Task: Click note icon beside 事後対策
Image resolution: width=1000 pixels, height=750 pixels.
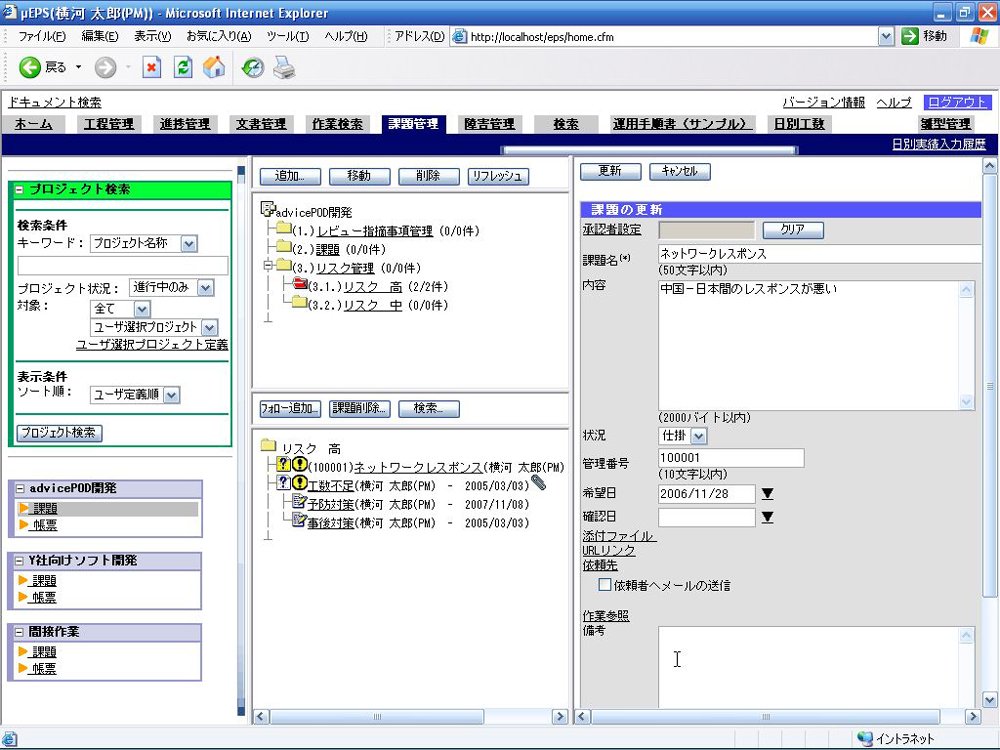Action: point(299,520)
